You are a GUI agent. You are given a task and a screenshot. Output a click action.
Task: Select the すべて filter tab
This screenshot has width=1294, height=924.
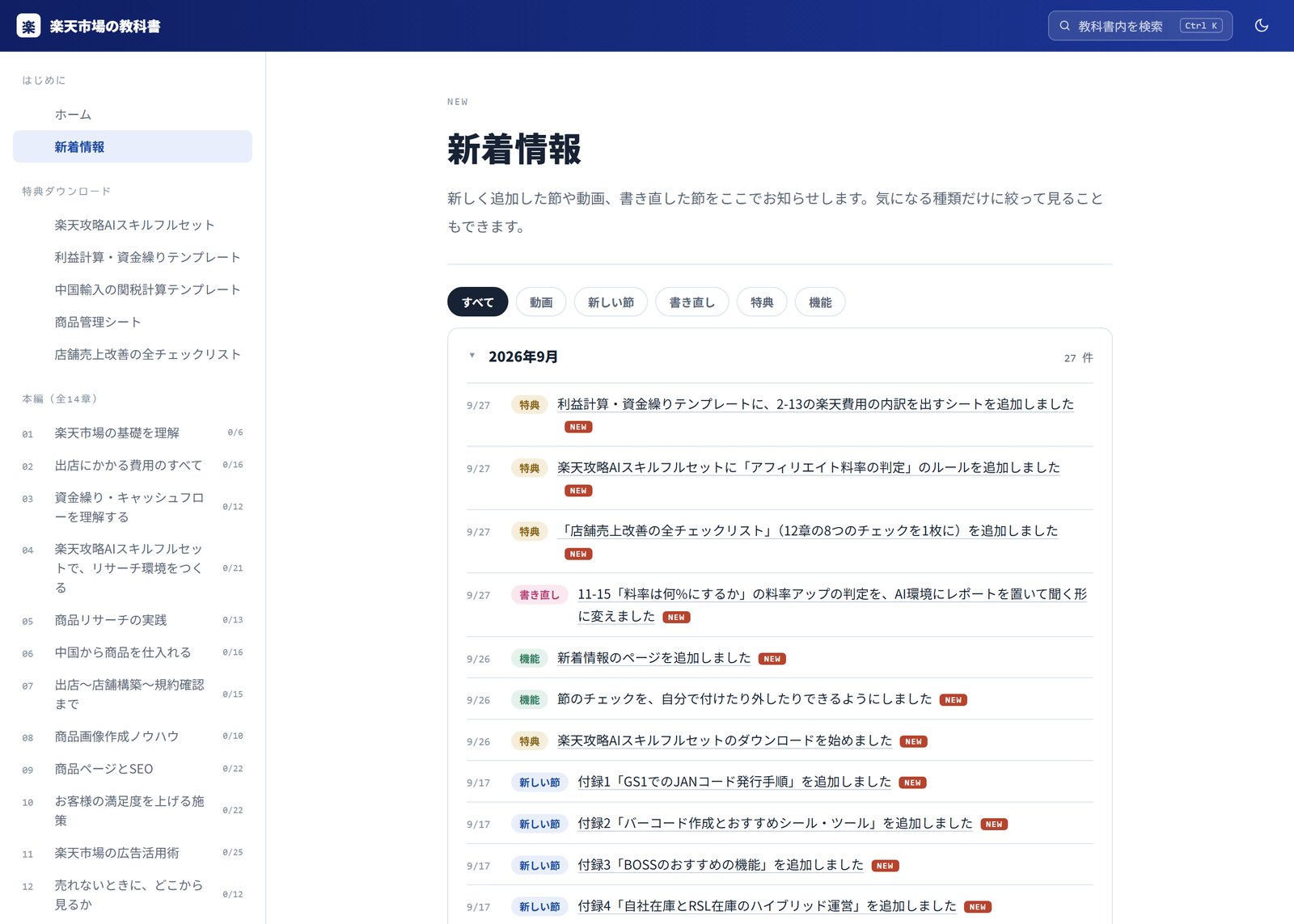(477, 302)
